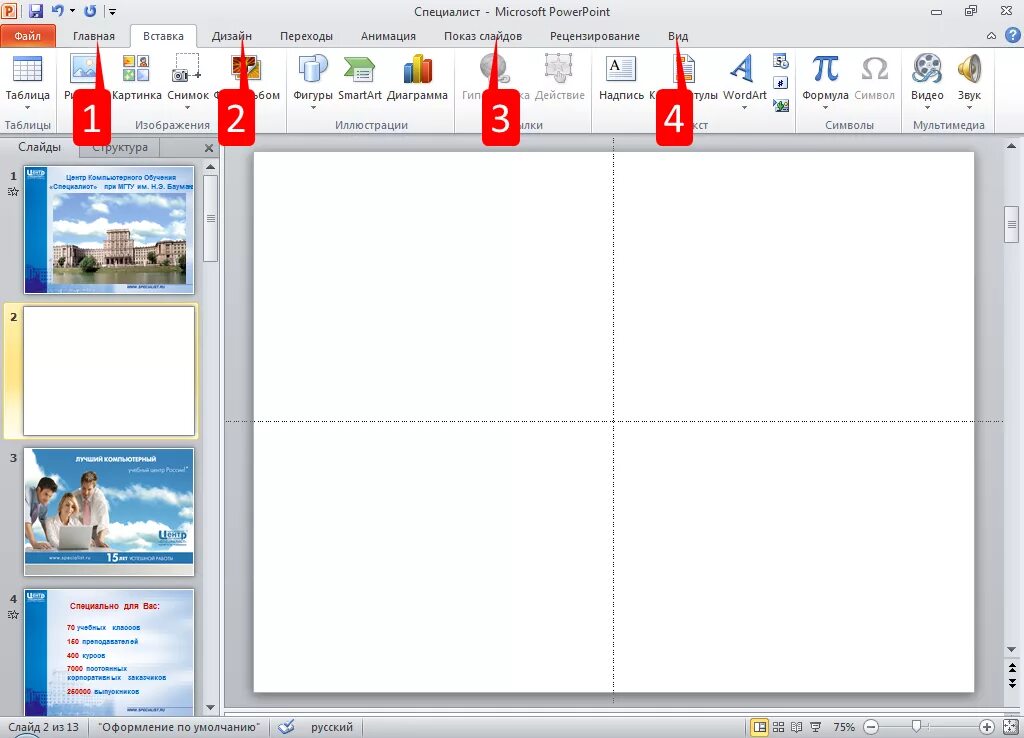Screen dimensions: 1024x738
Task: Close the slides thumbnail pane
Action: (209, 148)
